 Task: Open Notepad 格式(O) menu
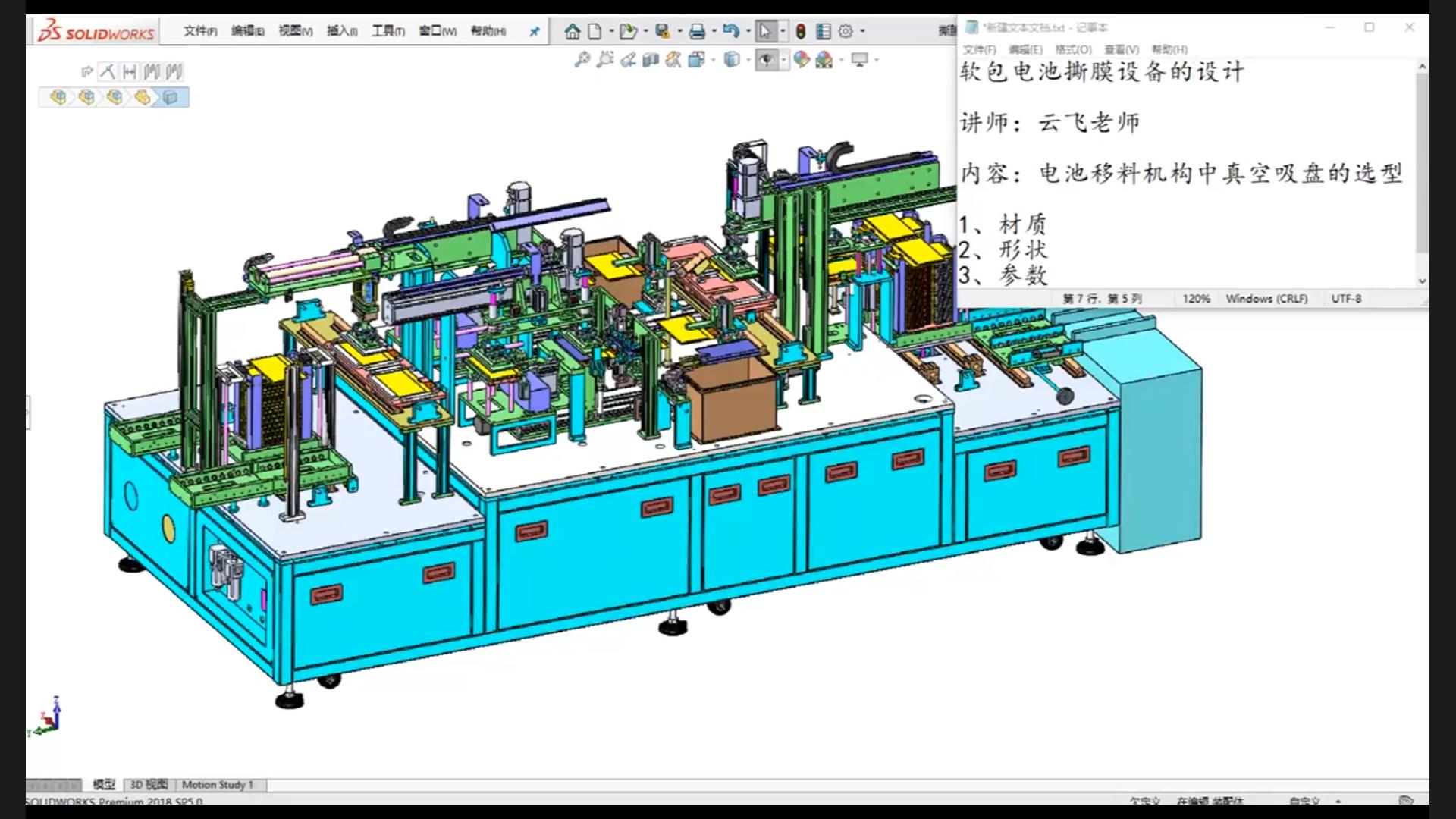point(1074,49)
